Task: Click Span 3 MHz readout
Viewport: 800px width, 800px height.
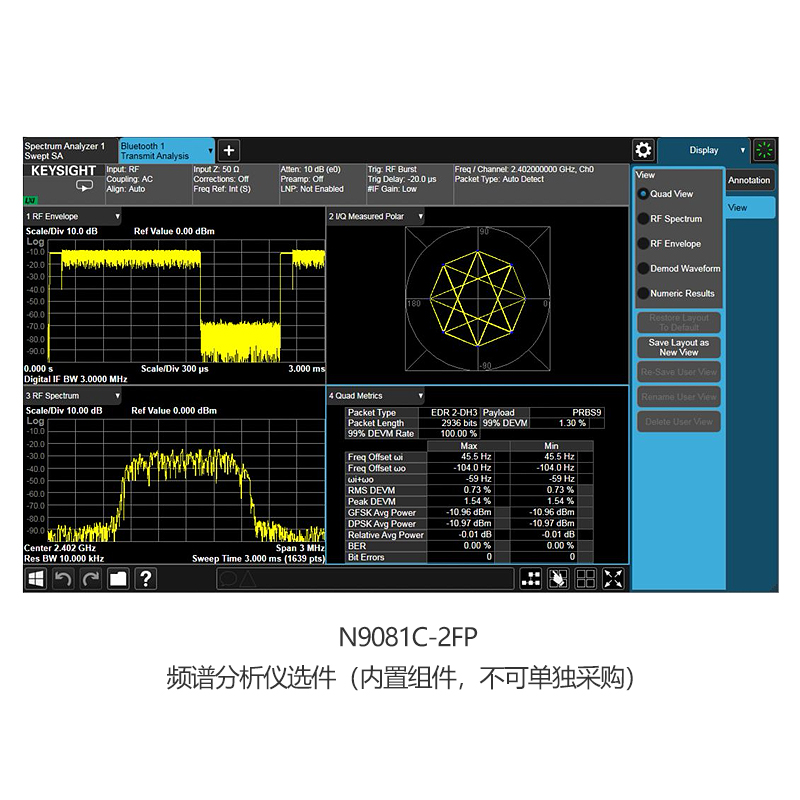Action: click(x=300, y=548)
